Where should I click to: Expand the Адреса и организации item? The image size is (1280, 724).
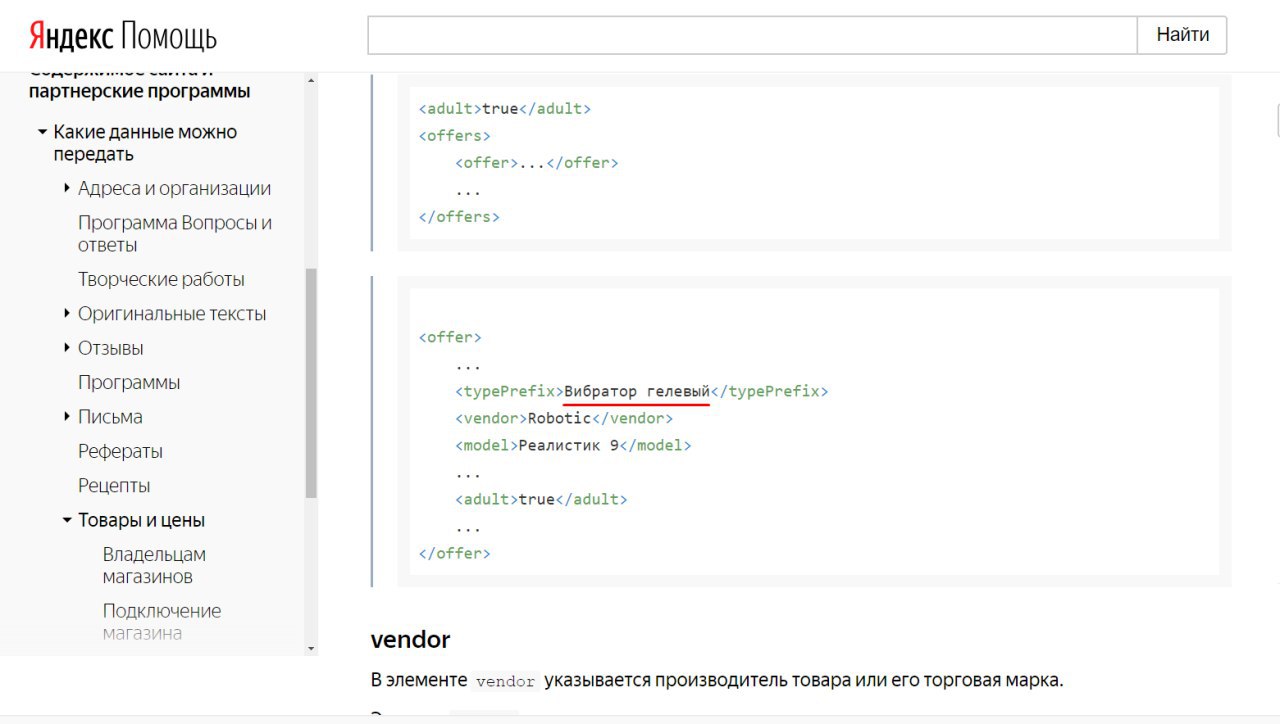pyautogui.click(x=67, y=188)
